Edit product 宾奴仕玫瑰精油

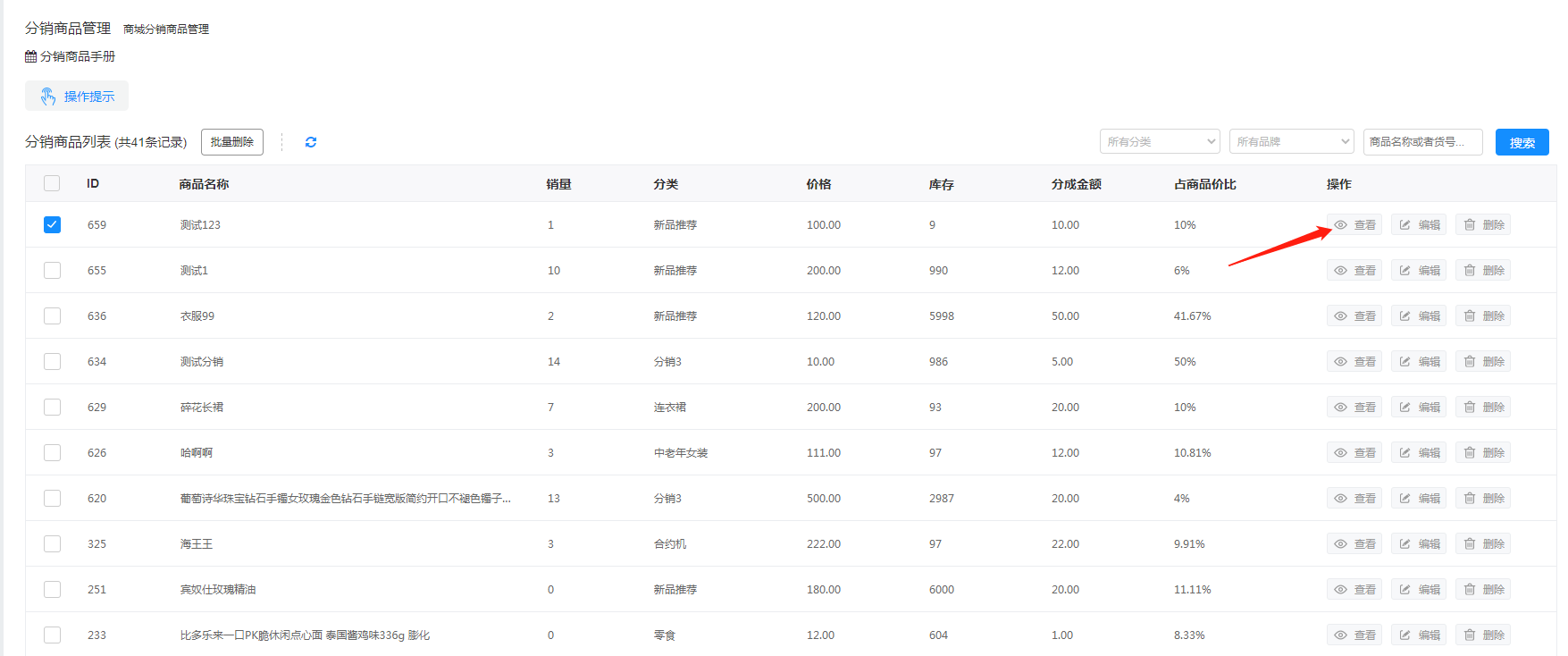click(1419, 589)
